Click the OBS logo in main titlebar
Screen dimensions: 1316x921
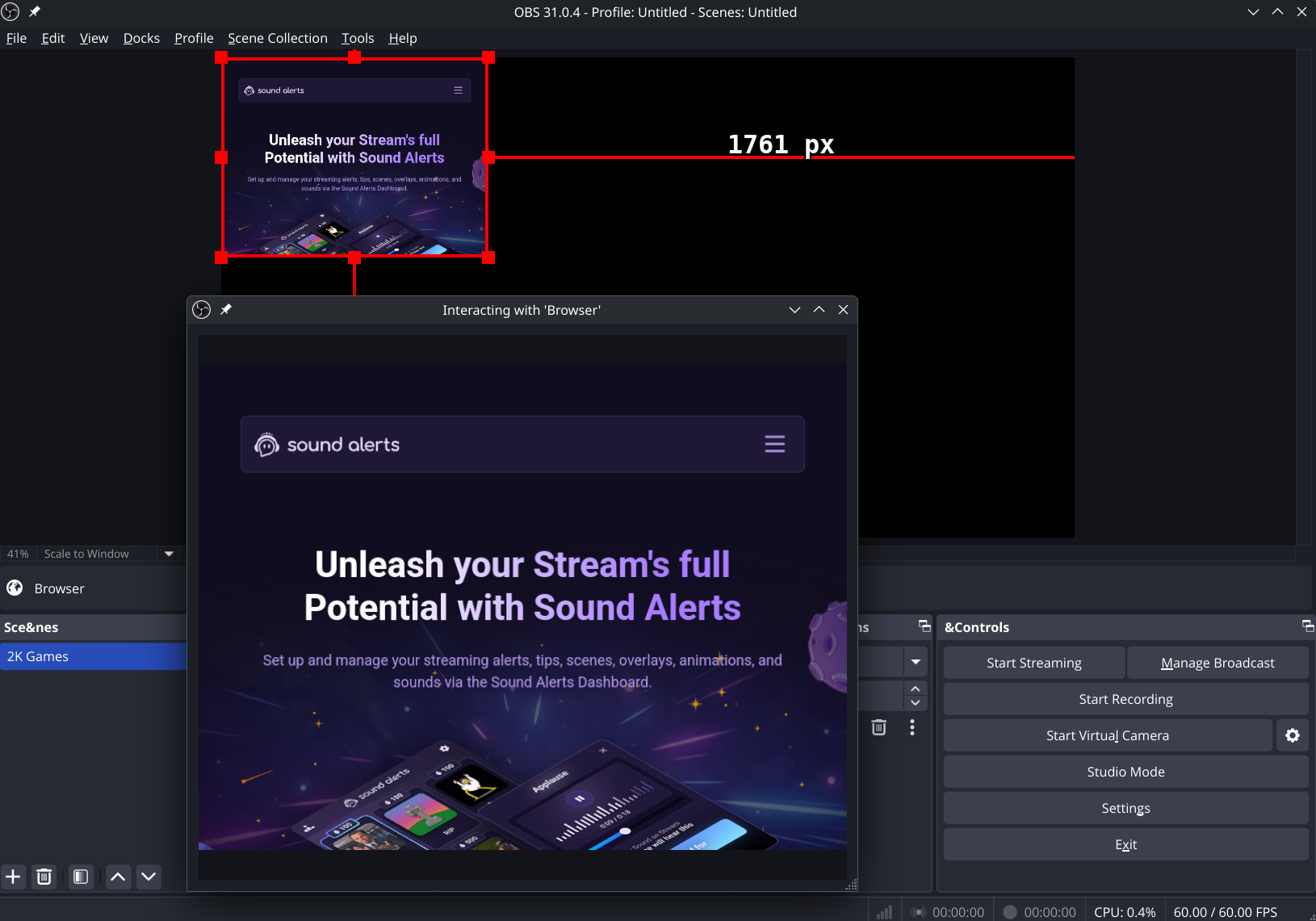(10, 11)
